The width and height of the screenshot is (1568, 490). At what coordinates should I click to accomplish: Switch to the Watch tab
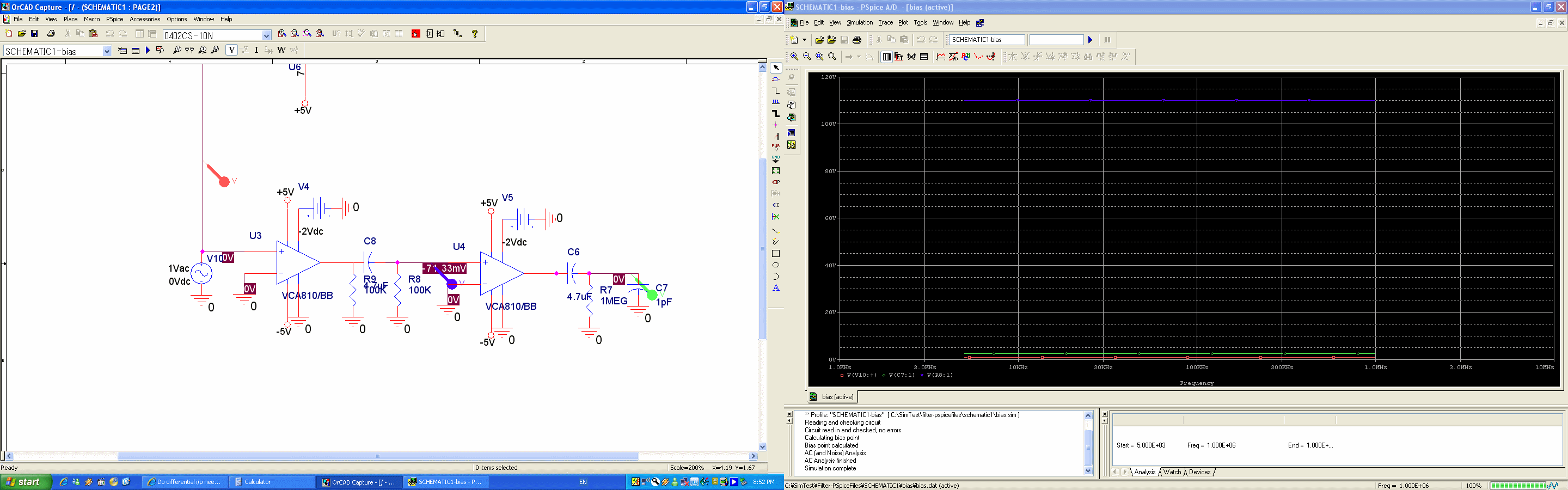coord(1172,471)
